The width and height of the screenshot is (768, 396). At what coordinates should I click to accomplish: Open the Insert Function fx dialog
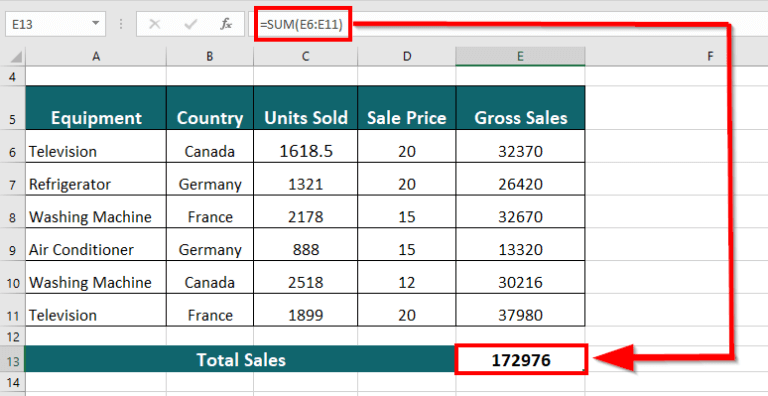[x=226, y=24]
